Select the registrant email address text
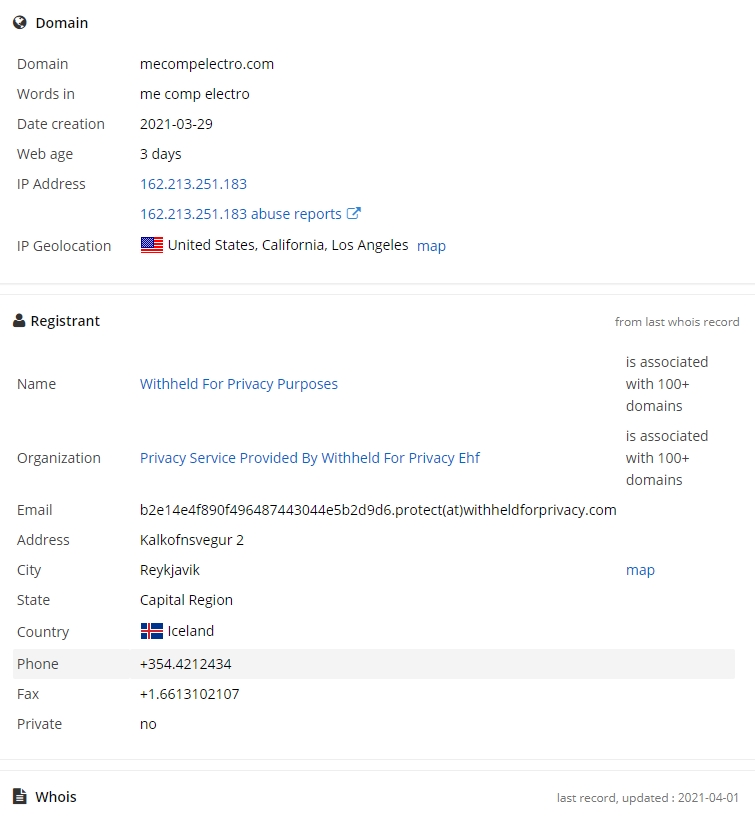 pos(378,510)
